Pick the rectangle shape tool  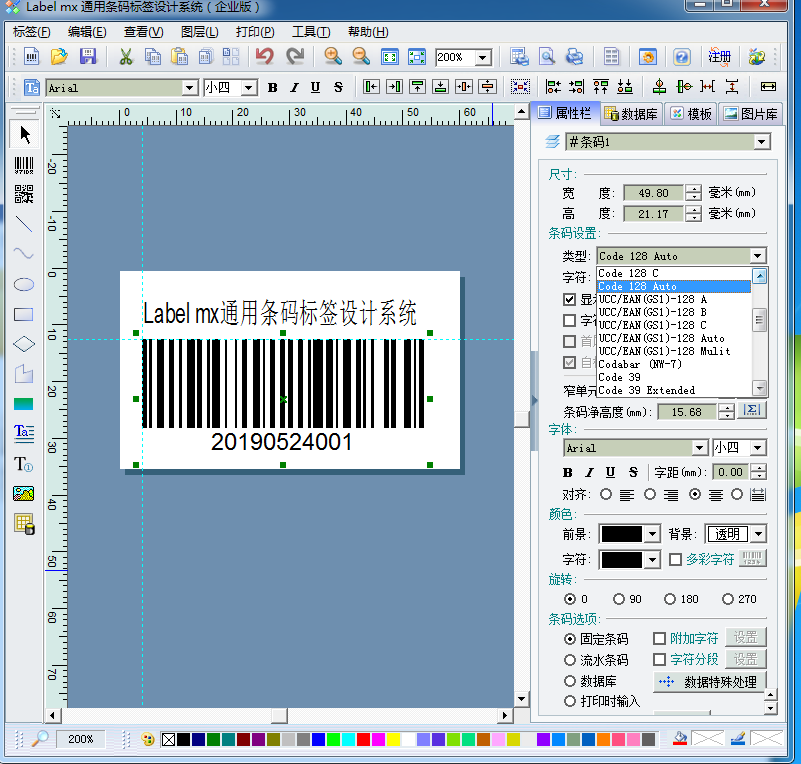click(23, 315)
